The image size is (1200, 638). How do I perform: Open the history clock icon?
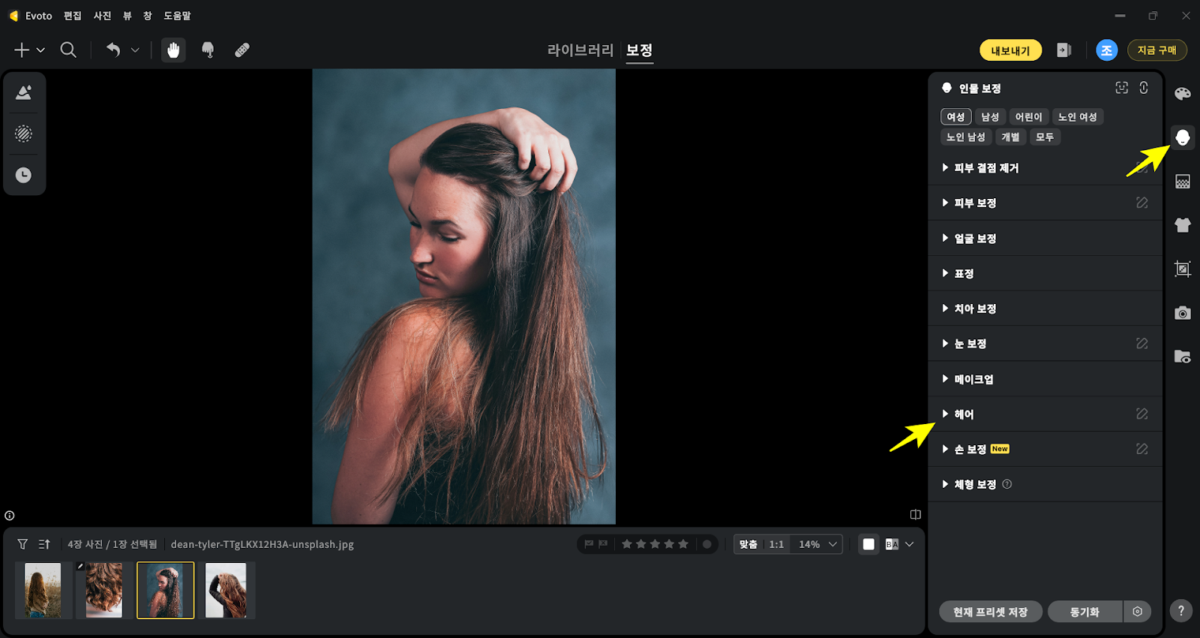coord(23,175)
